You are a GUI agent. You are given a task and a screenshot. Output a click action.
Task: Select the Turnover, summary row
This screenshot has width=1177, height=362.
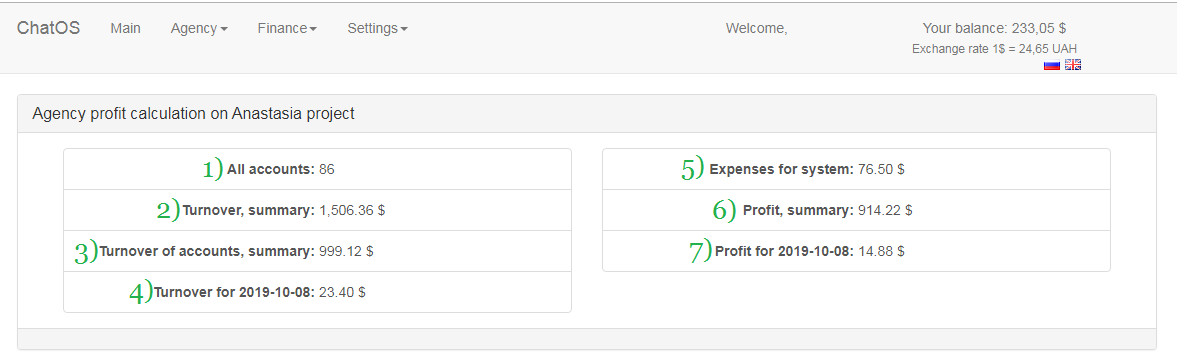coord(318,210)
